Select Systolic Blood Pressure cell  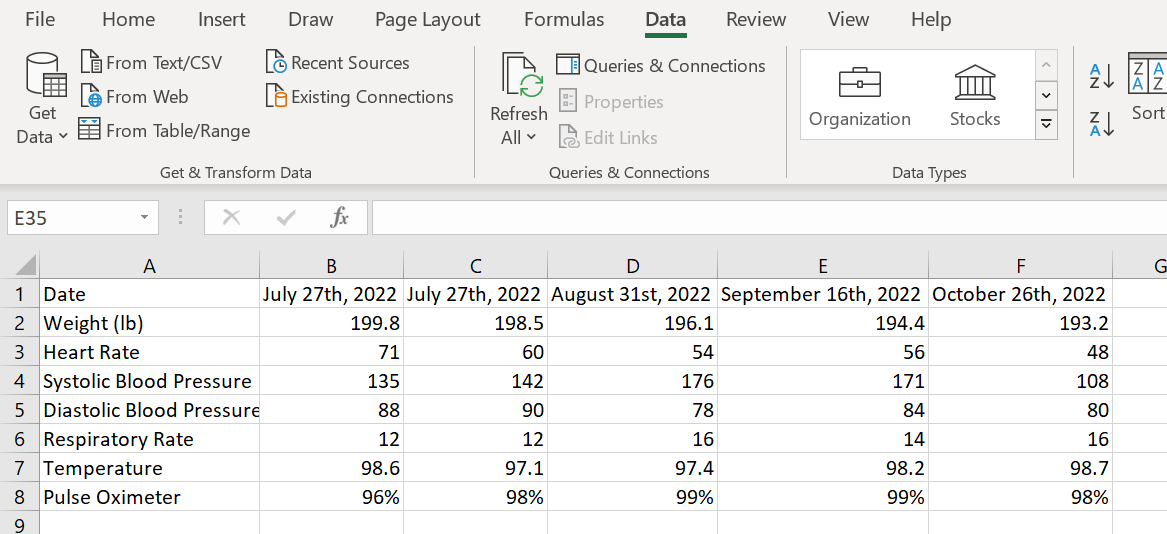(149, 381)
